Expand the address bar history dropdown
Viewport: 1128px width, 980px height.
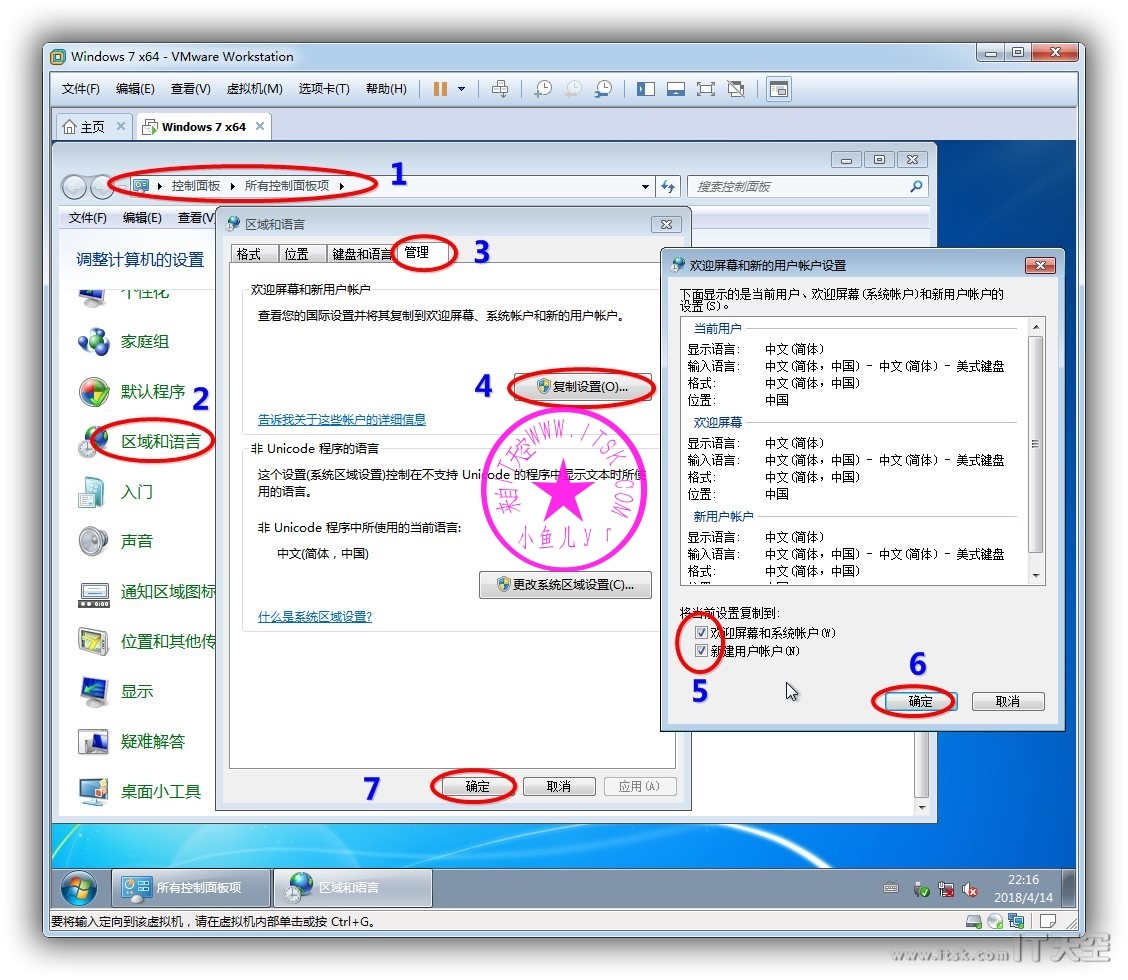(x=645, y=187)
